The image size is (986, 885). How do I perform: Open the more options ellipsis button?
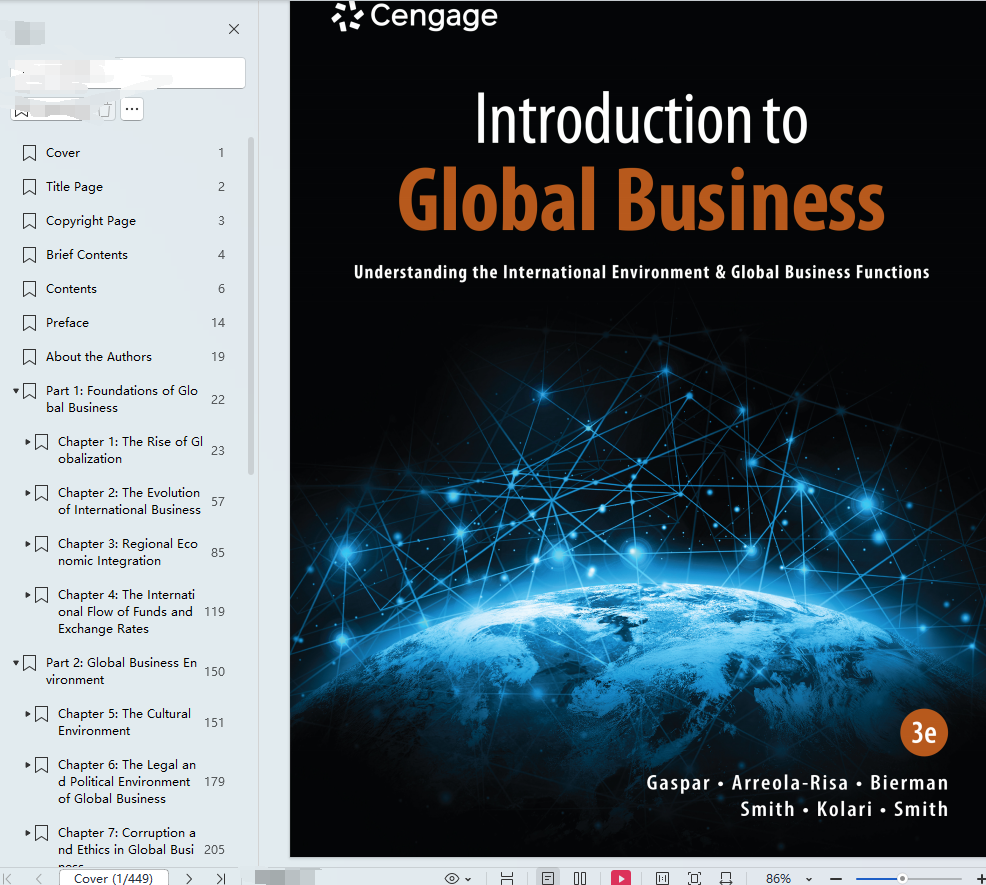point(131,109)
